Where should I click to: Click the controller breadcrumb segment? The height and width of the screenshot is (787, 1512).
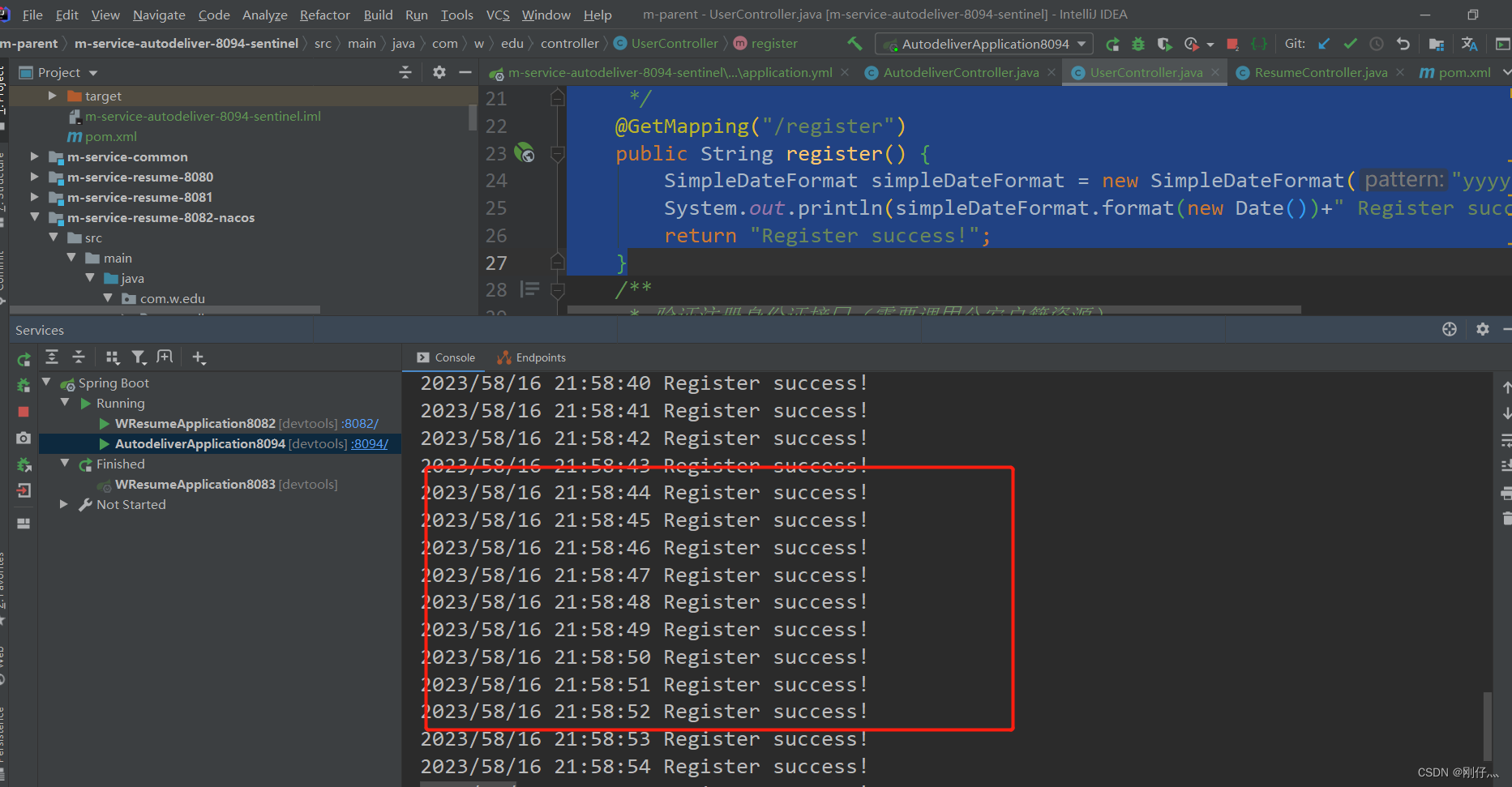click(x=570, y=44)
